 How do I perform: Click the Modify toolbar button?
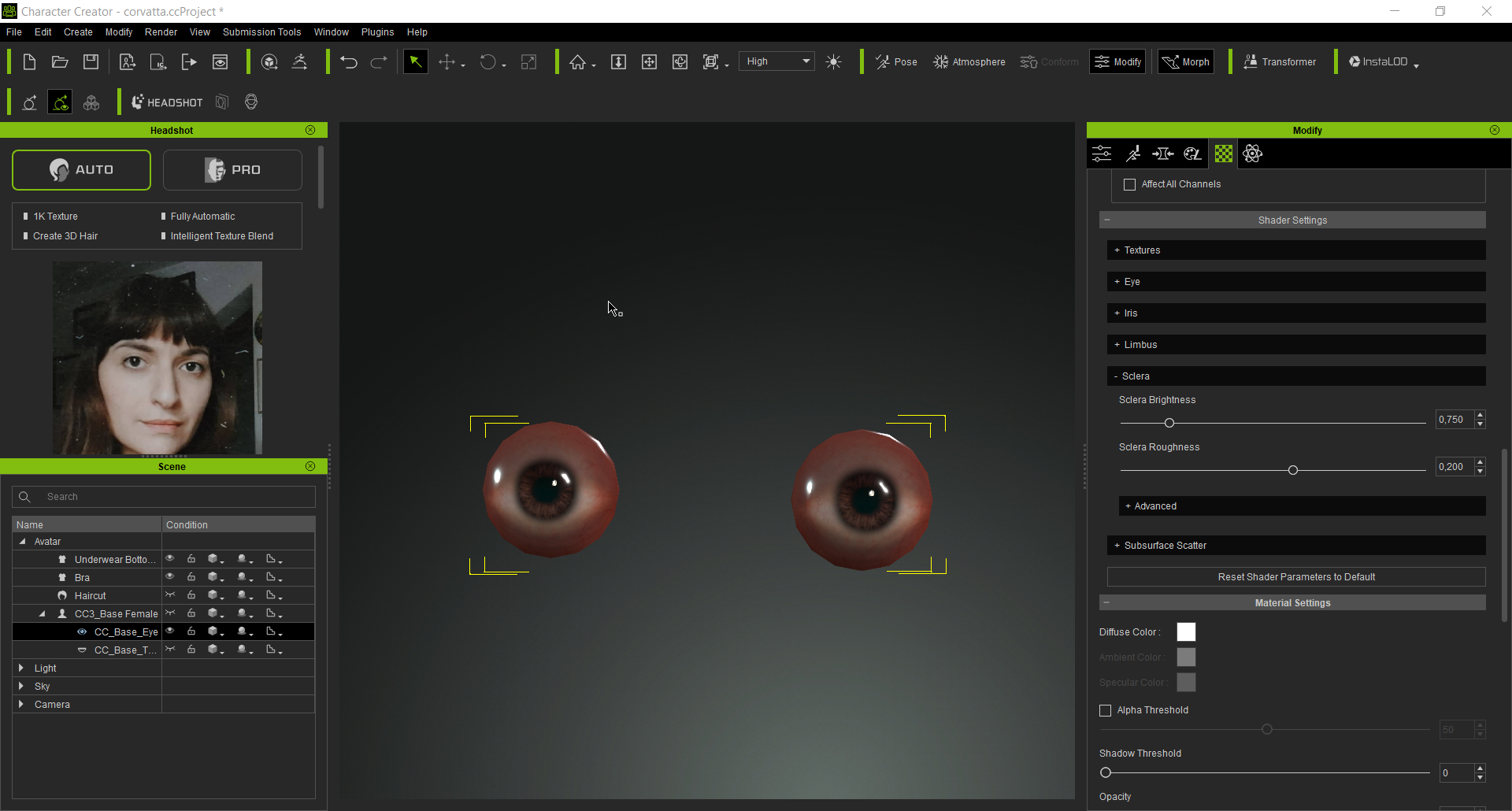(1117, 62)
